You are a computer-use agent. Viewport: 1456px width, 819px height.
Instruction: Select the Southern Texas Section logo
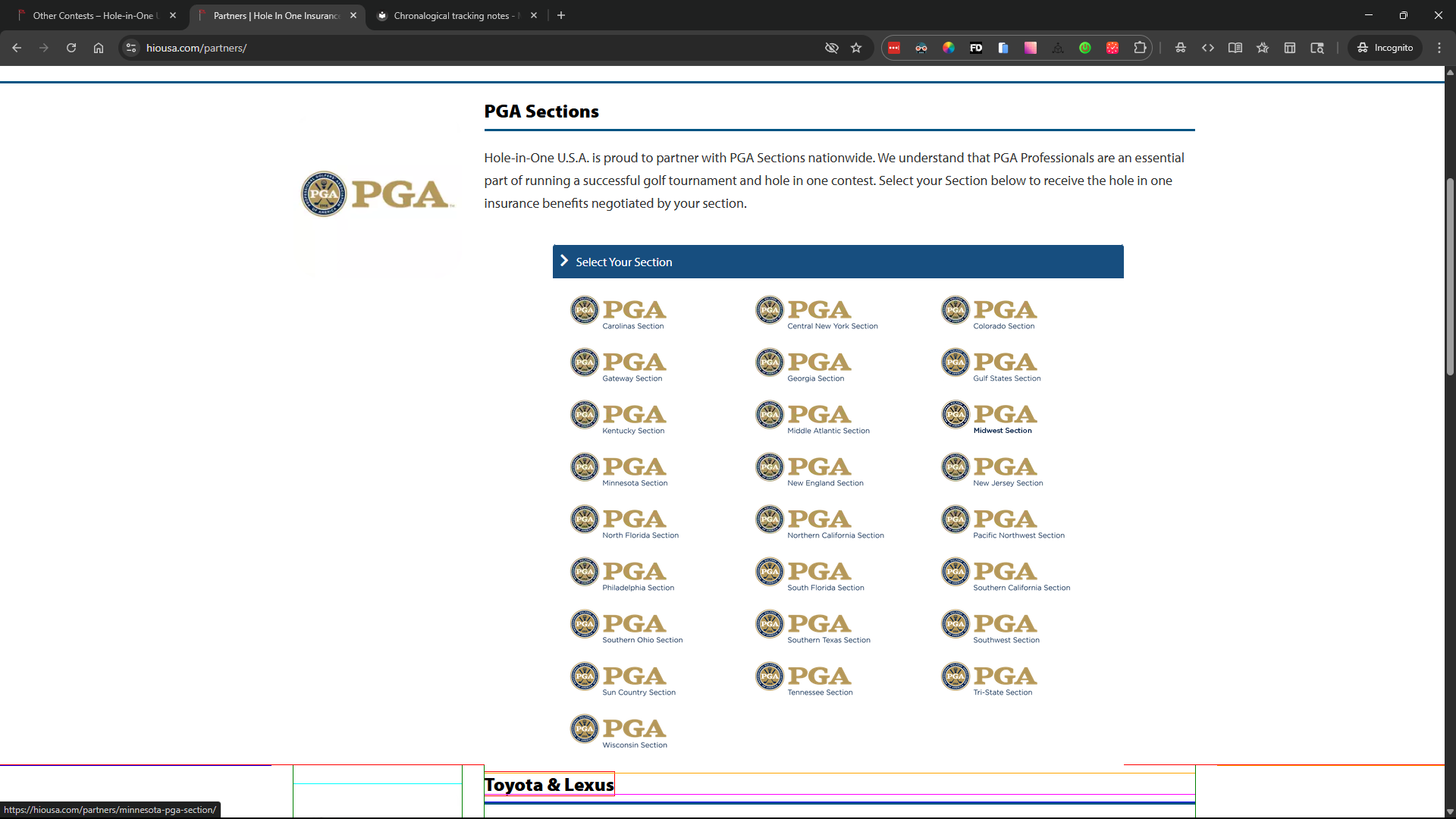click(x=813, y=626)
